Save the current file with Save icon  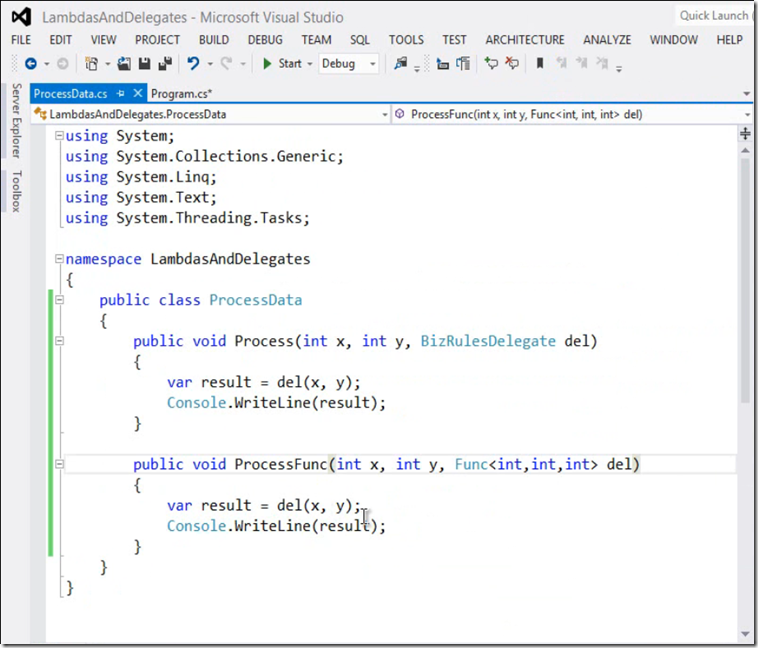[144, 63]
